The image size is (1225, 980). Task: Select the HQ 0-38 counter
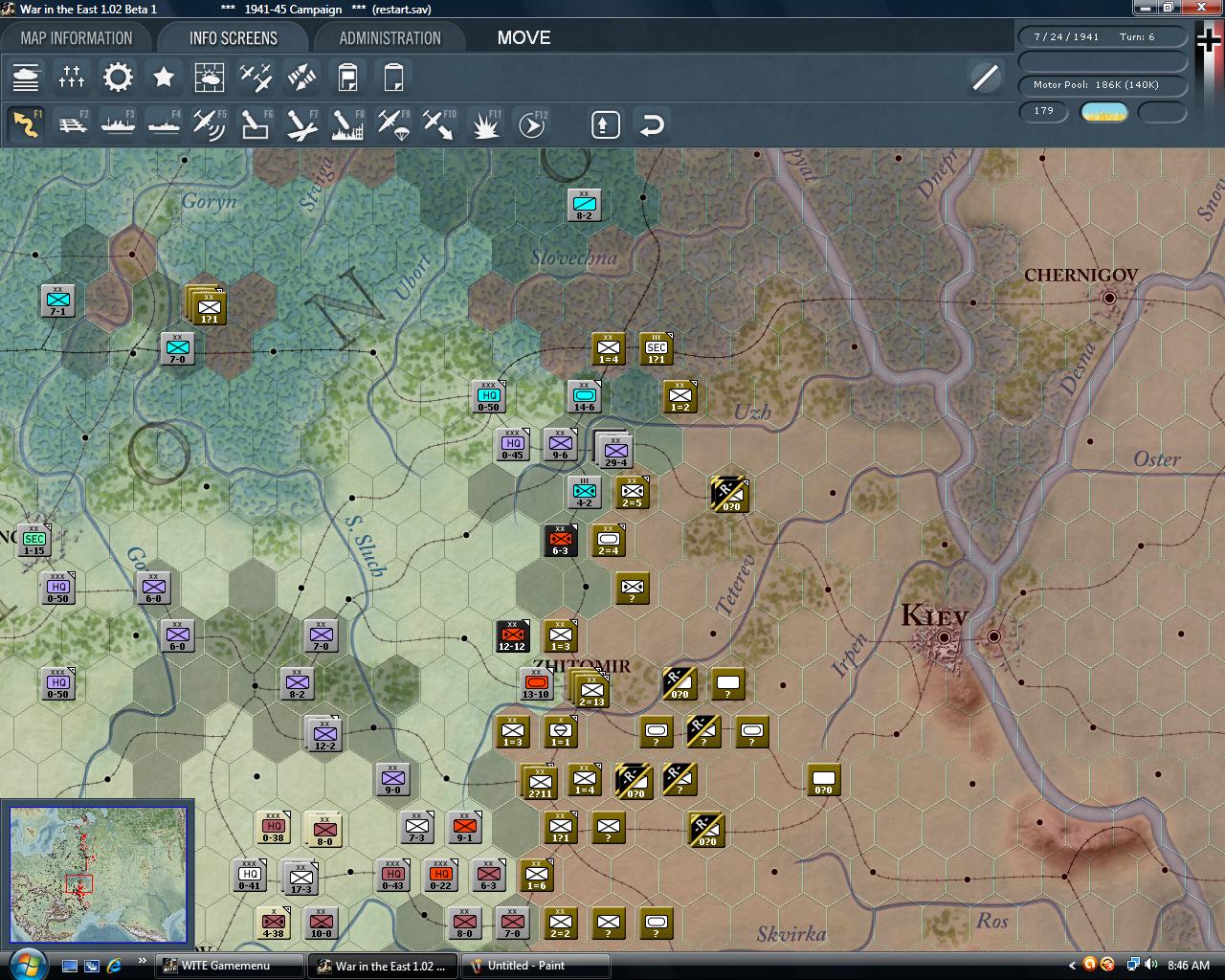(x=273, y=827)
